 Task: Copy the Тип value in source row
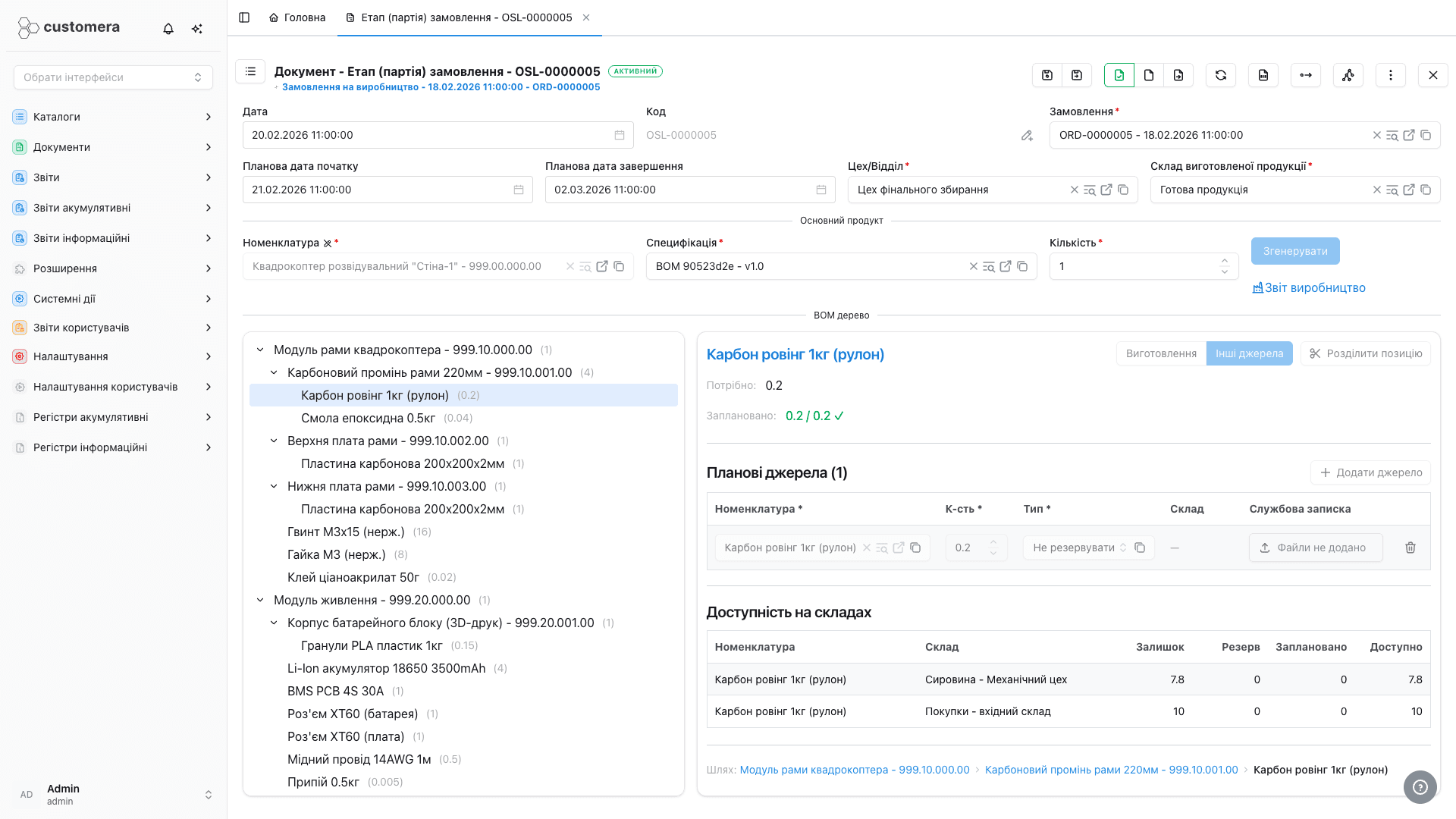(1140, 548)
